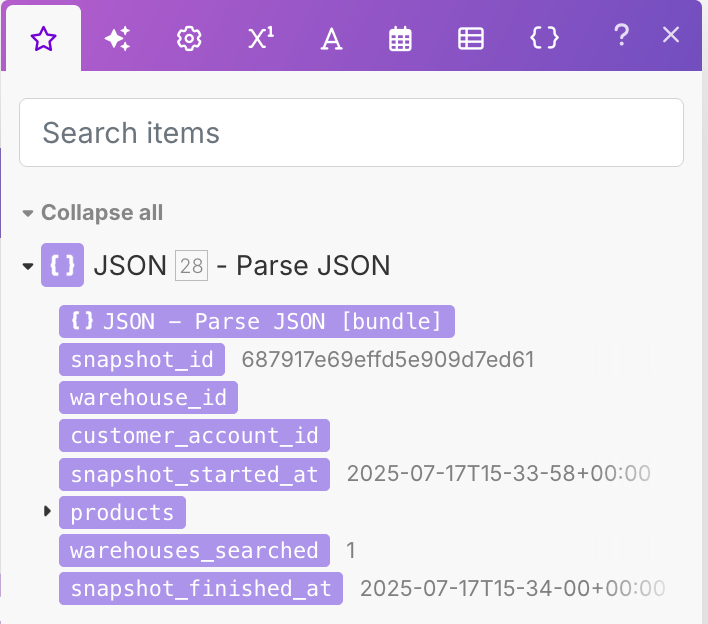The width and height of the screenshot is (708, 624).
Task: Open the array functions table tab
Action: coord(471,39)
